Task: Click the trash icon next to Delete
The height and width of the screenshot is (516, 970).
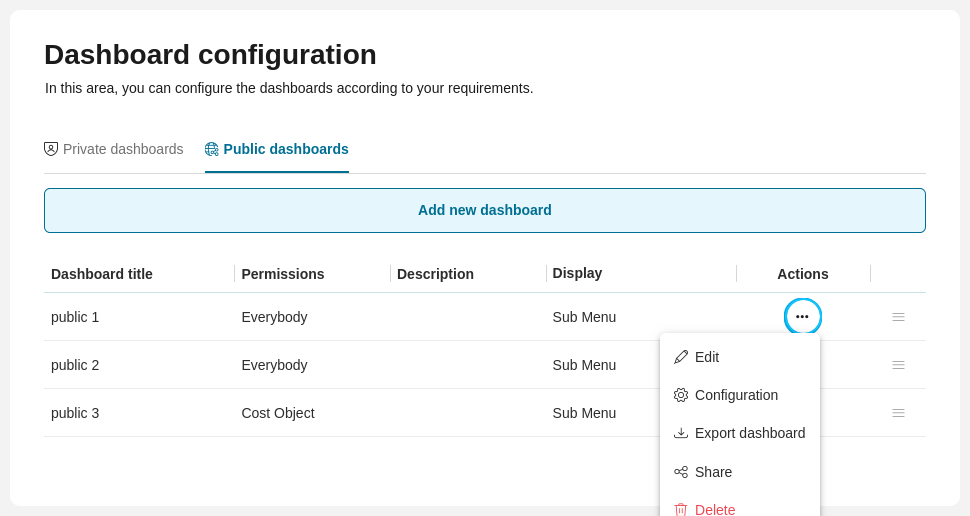Action: (x=680, y=510)
